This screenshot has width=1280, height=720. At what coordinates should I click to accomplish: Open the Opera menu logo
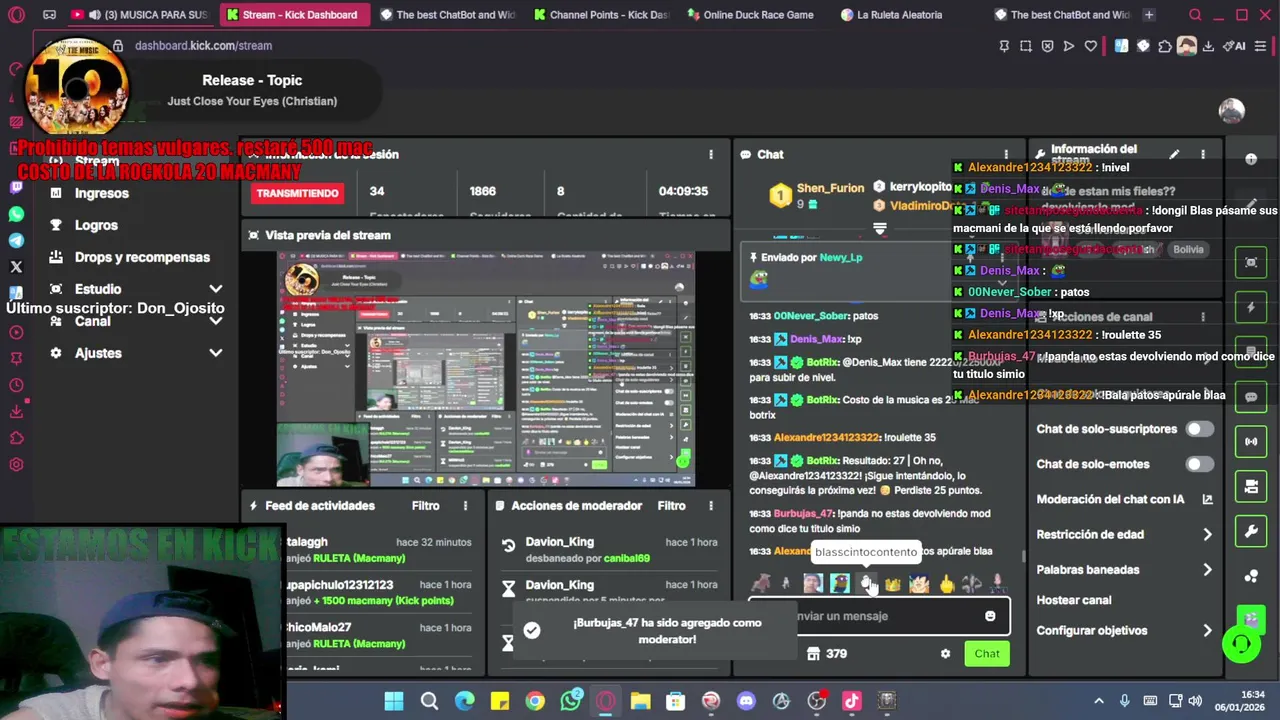click(16, 15)
